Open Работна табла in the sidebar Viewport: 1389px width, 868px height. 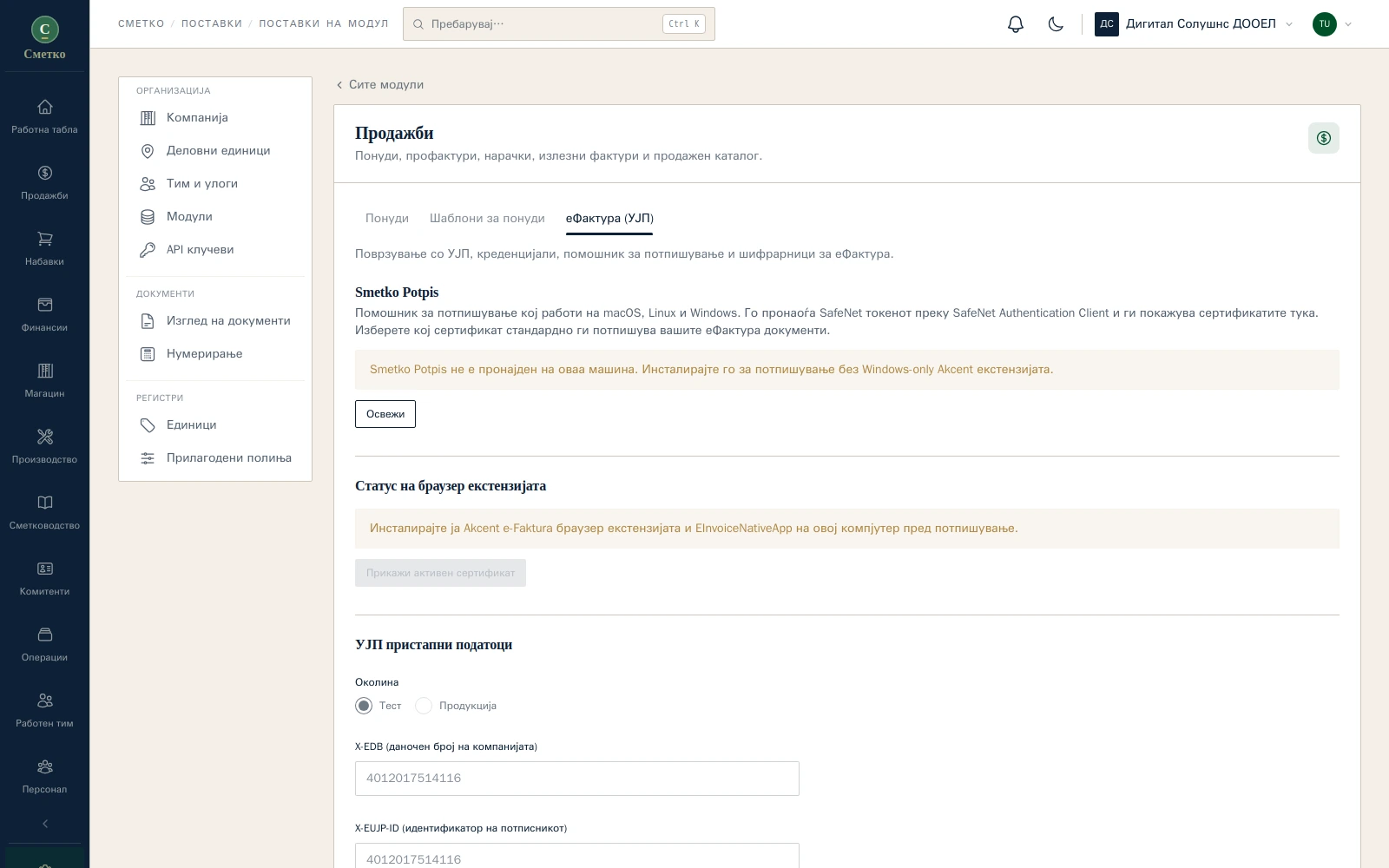click(44, 117)
